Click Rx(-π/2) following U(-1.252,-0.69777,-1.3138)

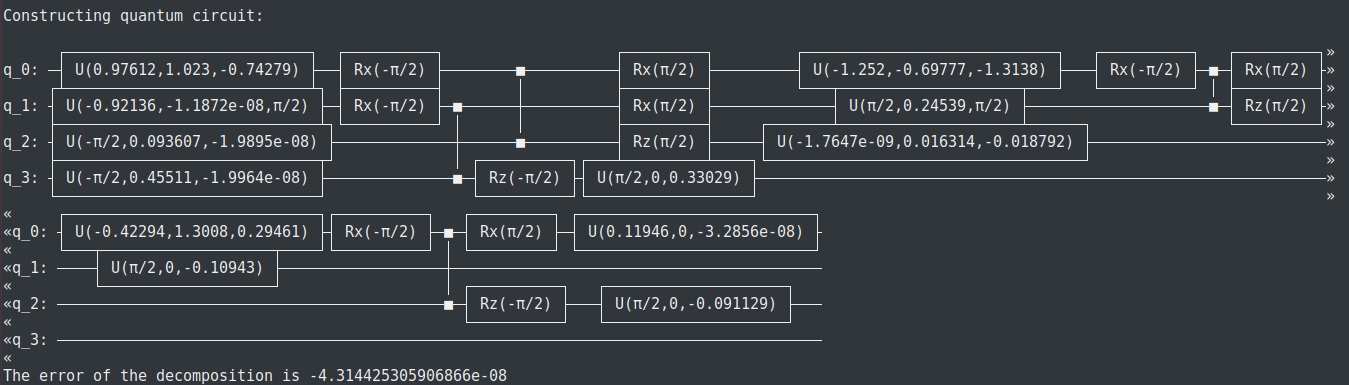pyautogui.click(x=1146, y=70)
